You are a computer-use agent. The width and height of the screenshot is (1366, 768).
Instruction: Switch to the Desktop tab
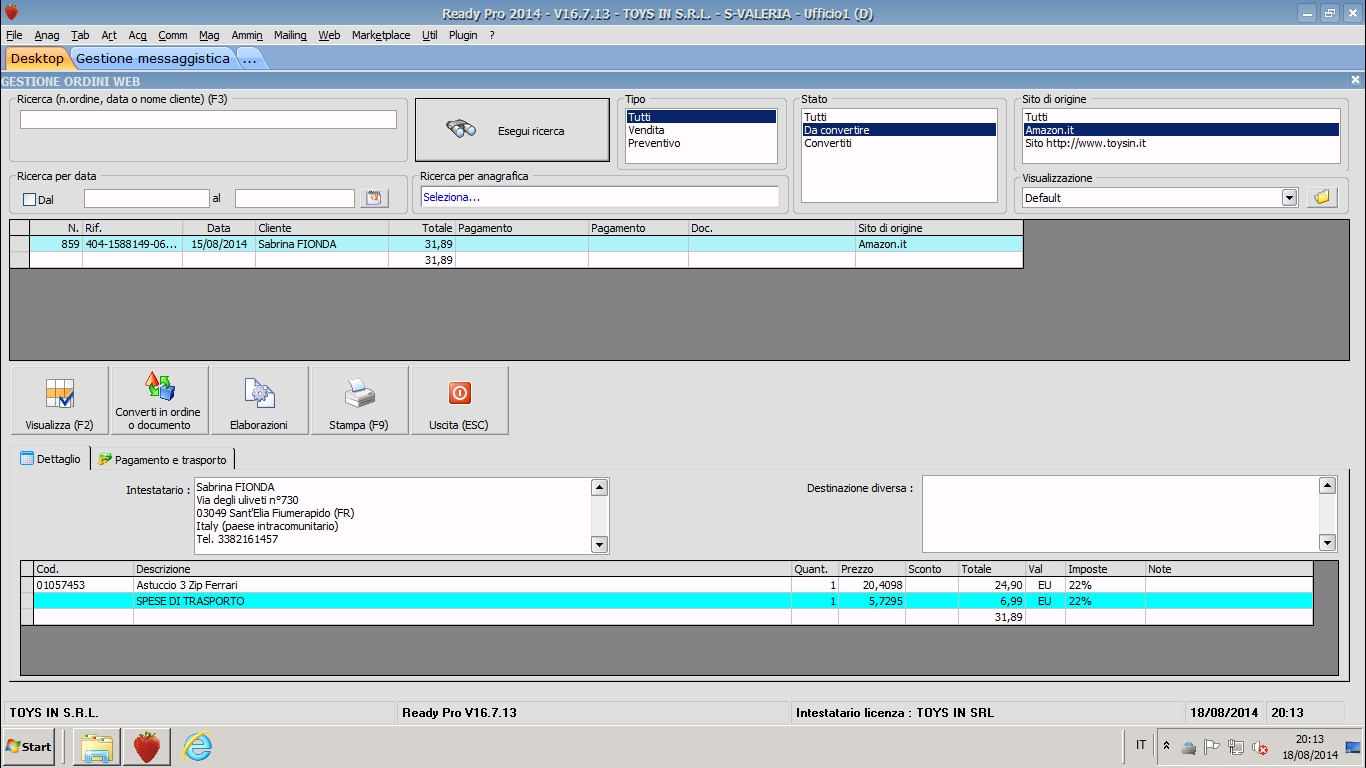(37, 58)
